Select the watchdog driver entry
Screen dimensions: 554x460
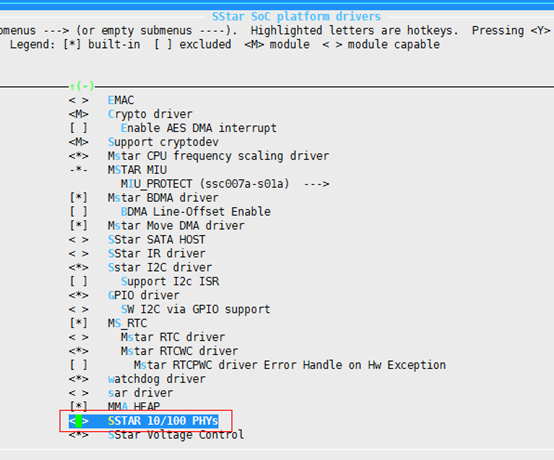156,379
